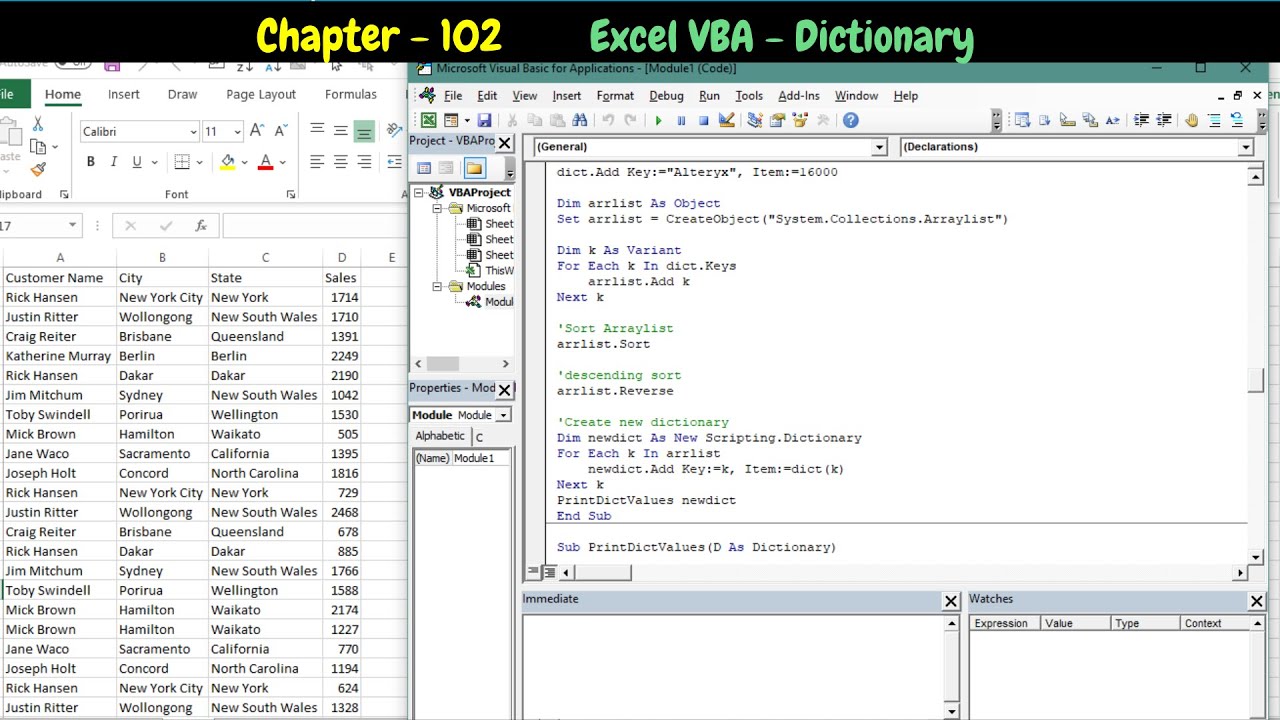Click Toggle Folders icon in Project pane
Viewport: 1280px width, 720px height.
474,168
